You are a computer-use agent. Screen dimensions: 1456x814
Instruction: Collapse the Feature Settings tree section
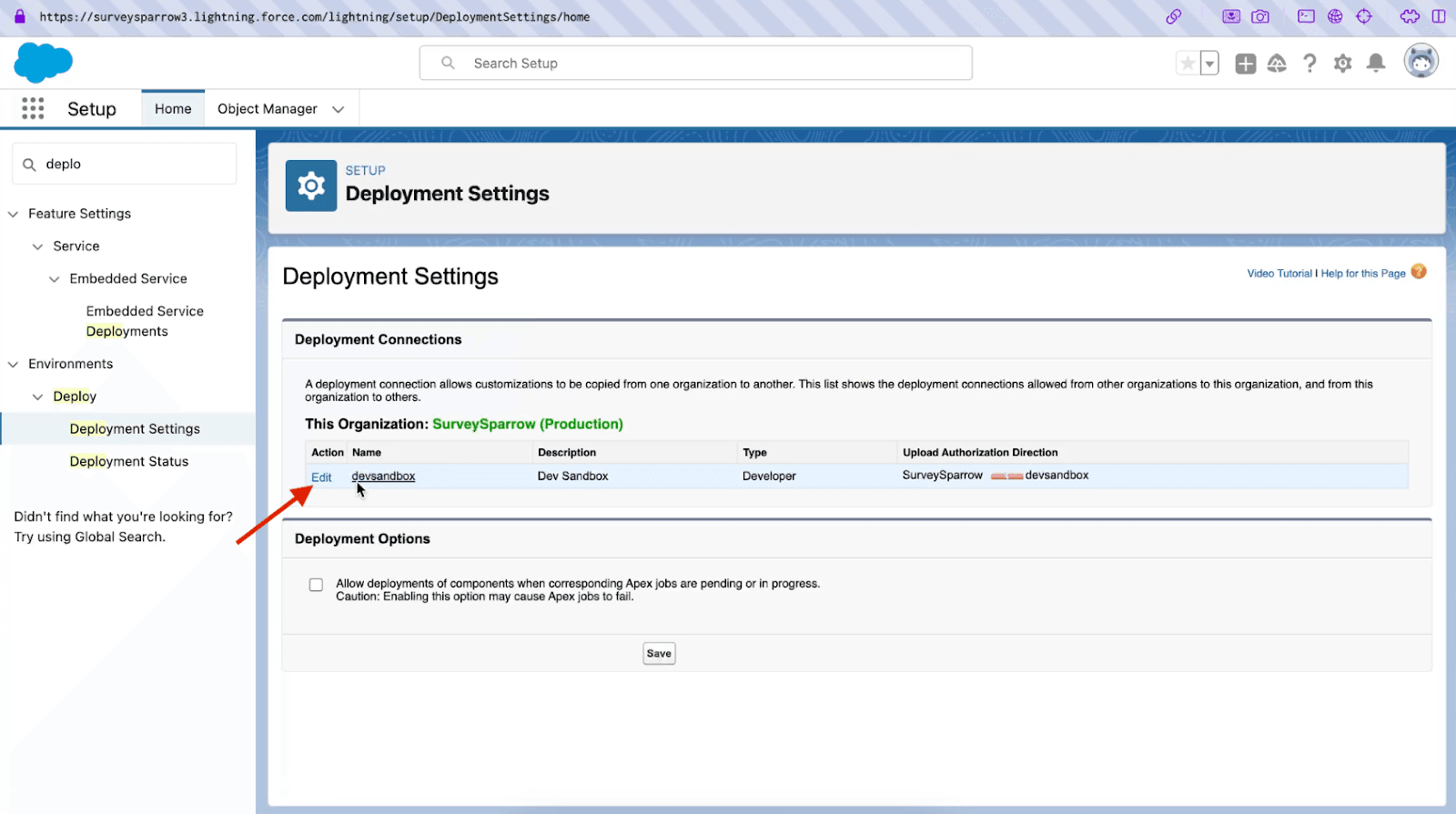13,214
